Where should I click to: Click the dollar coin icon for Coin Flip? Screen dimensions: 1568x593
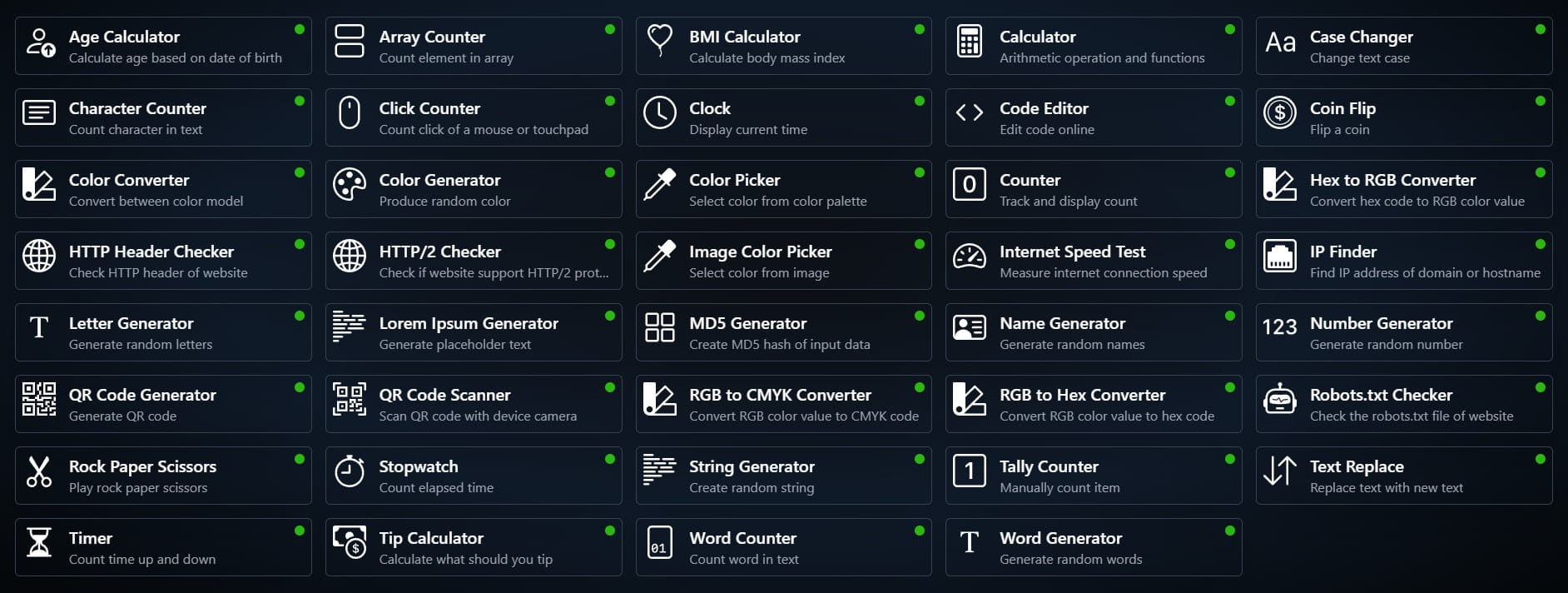pos(1279,113)
